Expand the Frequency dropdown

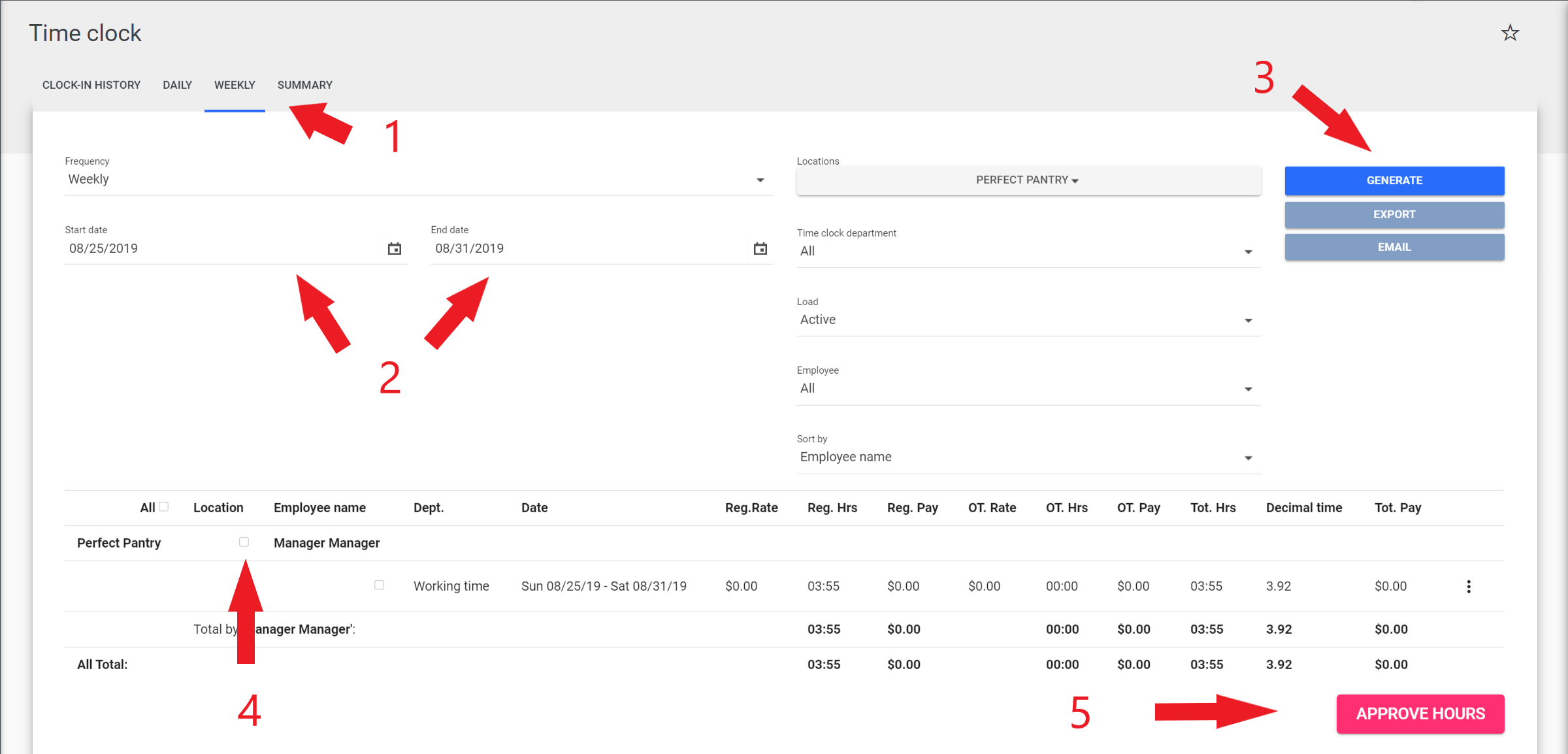(x=418, y=180)
